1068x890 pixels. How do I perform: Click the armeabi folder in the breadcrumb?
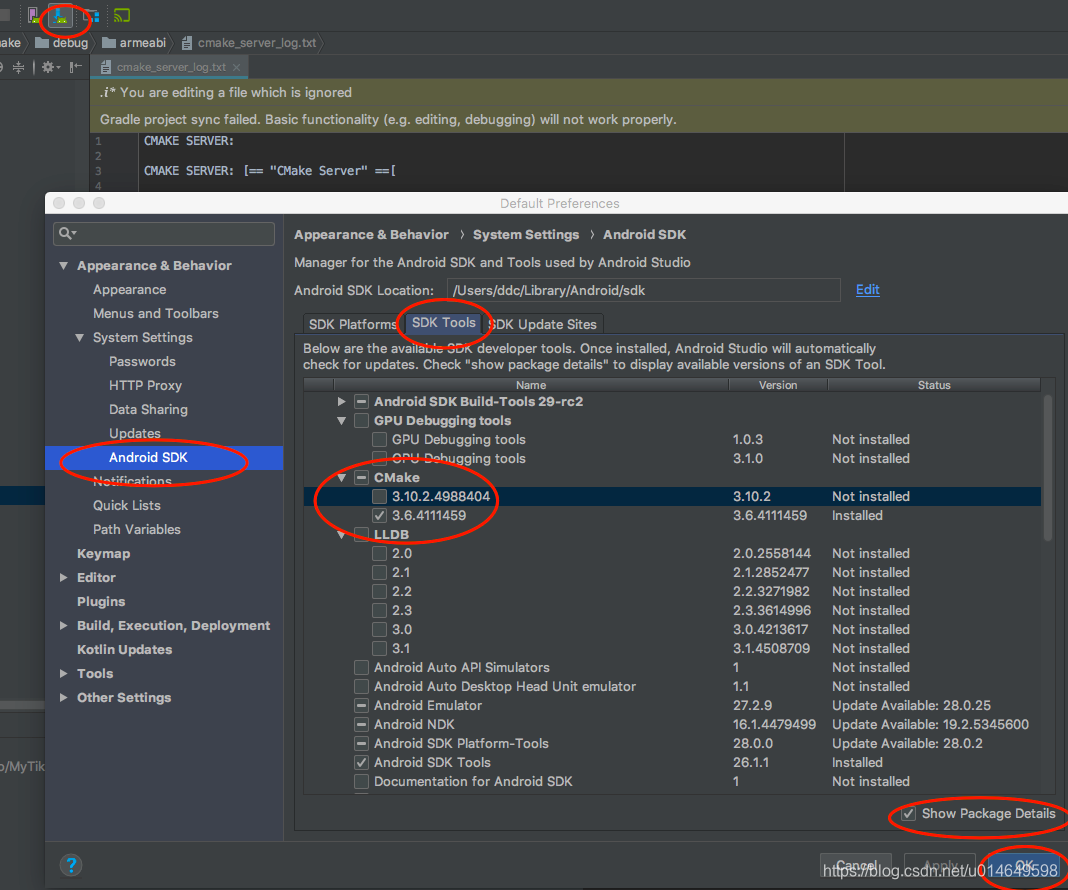click(x=134, y=43)
